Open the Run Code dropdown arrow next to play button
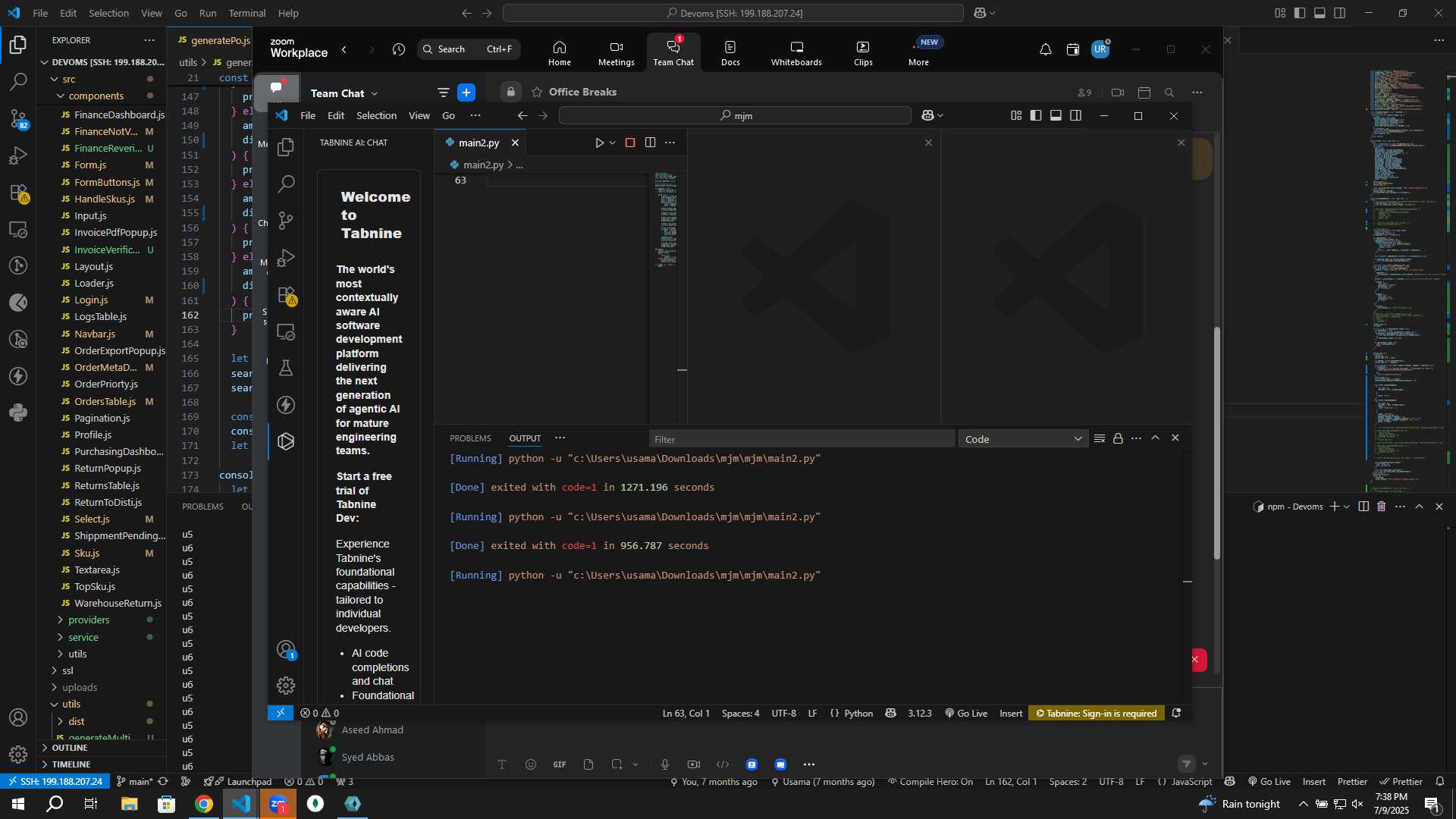The height and width of the screenshot is (819, 1456). click(x=613, y=143)
